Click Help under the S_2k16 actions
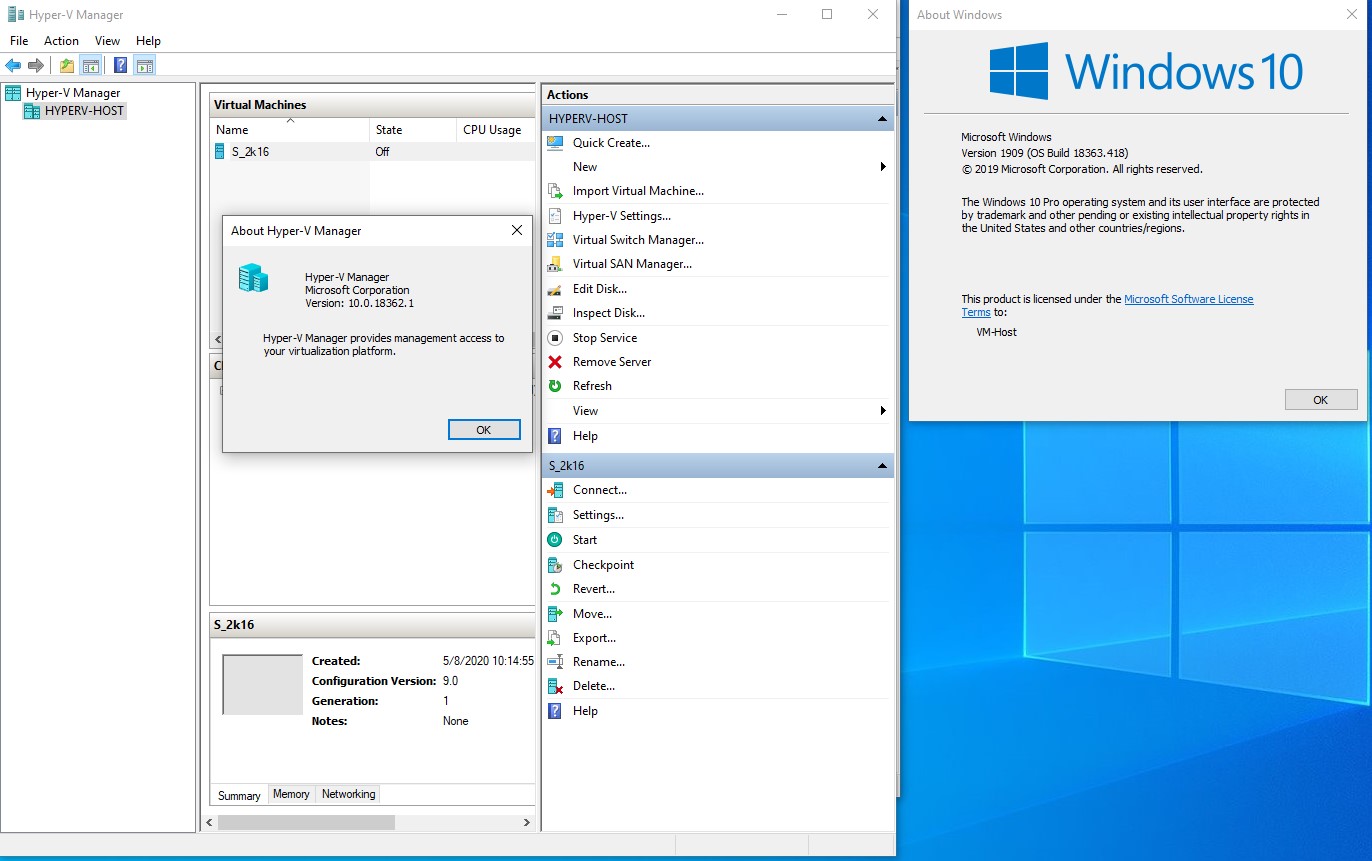The width and height of the screenshot is (1372, 861). (585, 711)
